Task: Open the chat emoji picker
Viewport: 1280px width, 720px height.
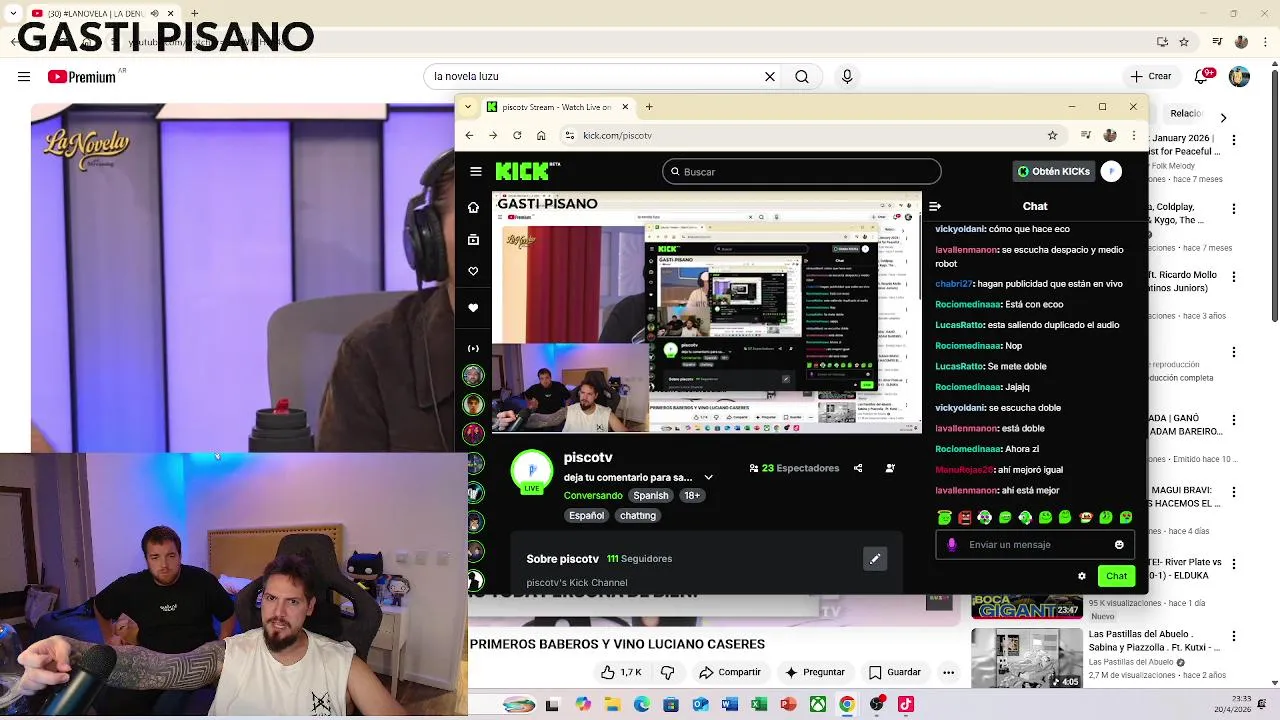Action: (x=1119, y=545)
